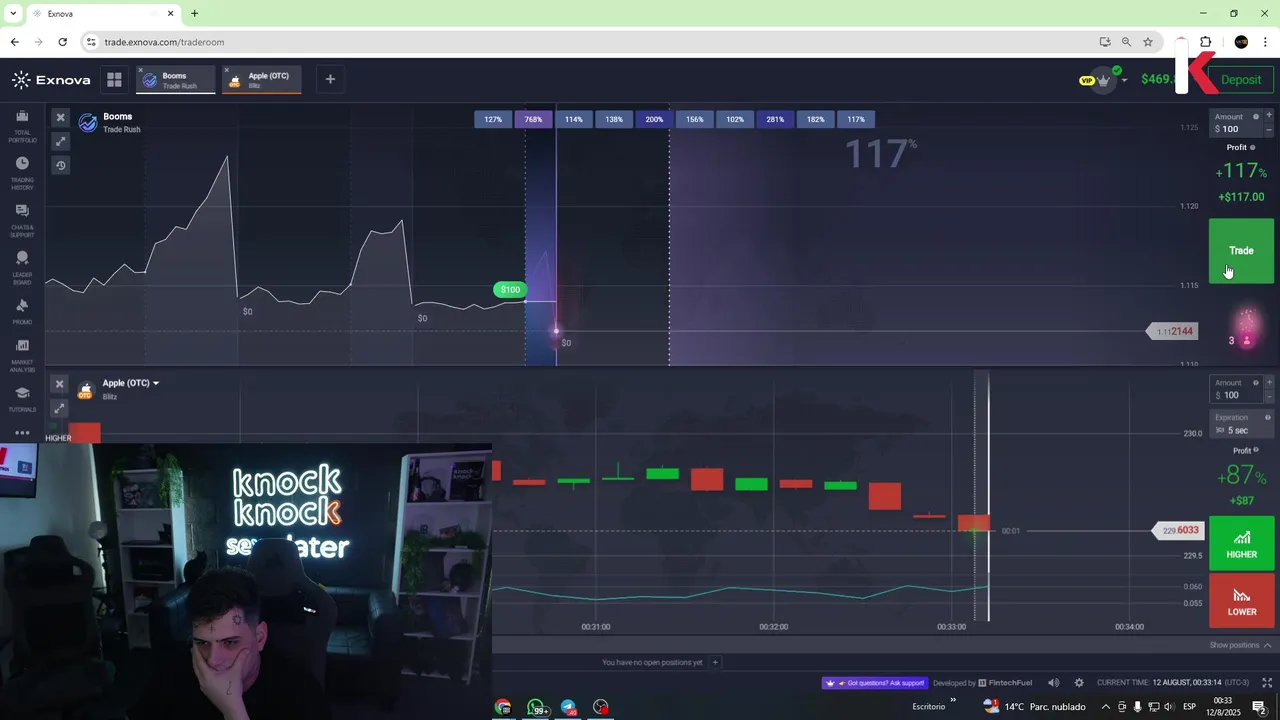Expand the Booms chart to fullscreen

(60, 141)
